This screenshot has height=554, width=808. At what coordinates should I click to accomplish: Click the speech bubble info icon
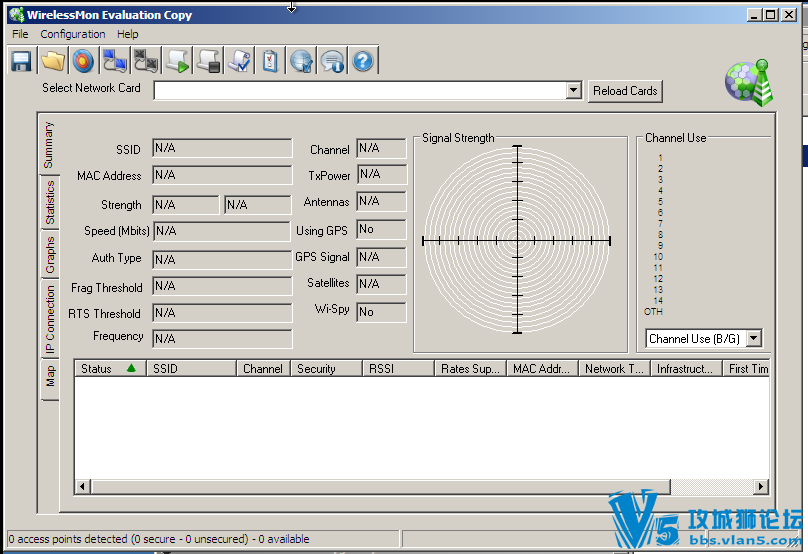tap(332, 61)
